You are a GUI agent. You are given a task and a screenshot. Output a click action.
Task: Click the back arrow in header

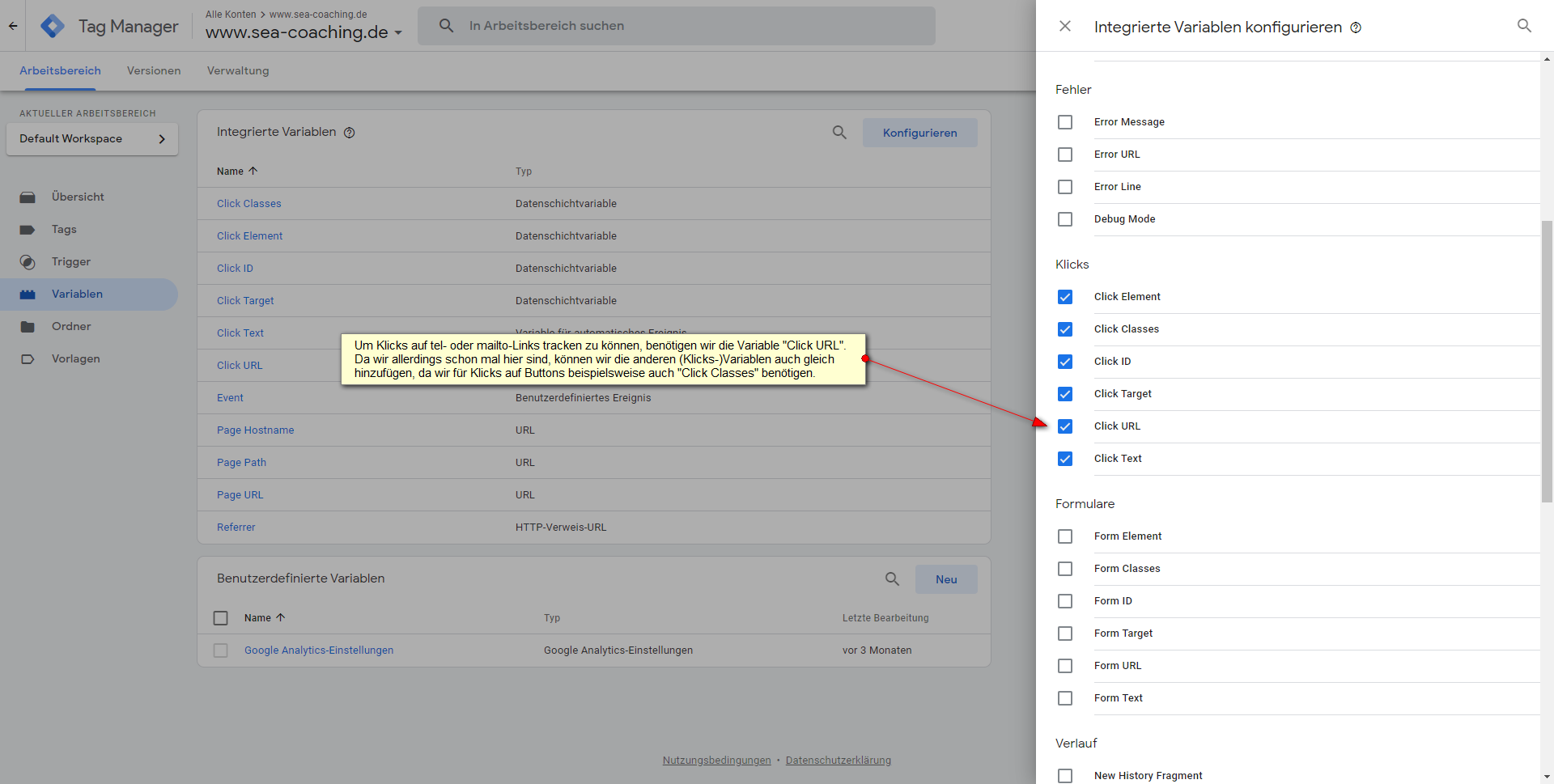pos(13,26)
